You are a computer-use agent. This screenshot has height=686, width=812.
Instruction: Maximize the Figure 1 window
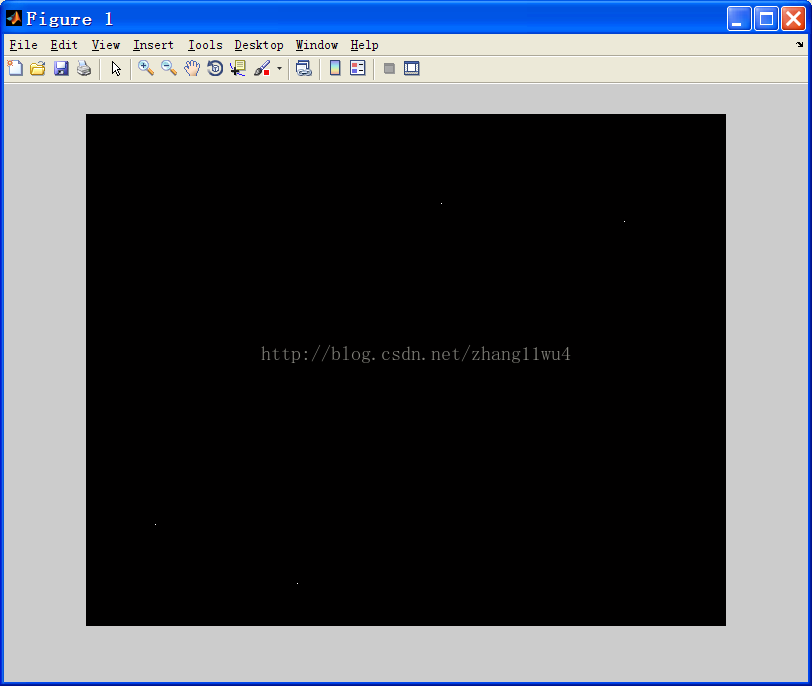coord(766,19)
